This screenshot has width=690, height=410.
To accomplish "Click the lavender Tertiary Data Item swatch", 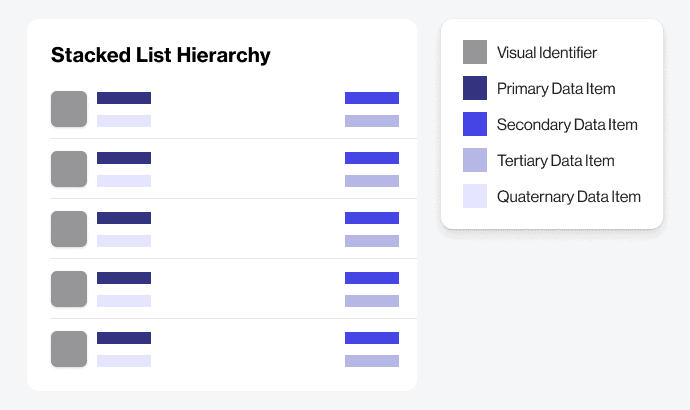I will tap(475, 160).
